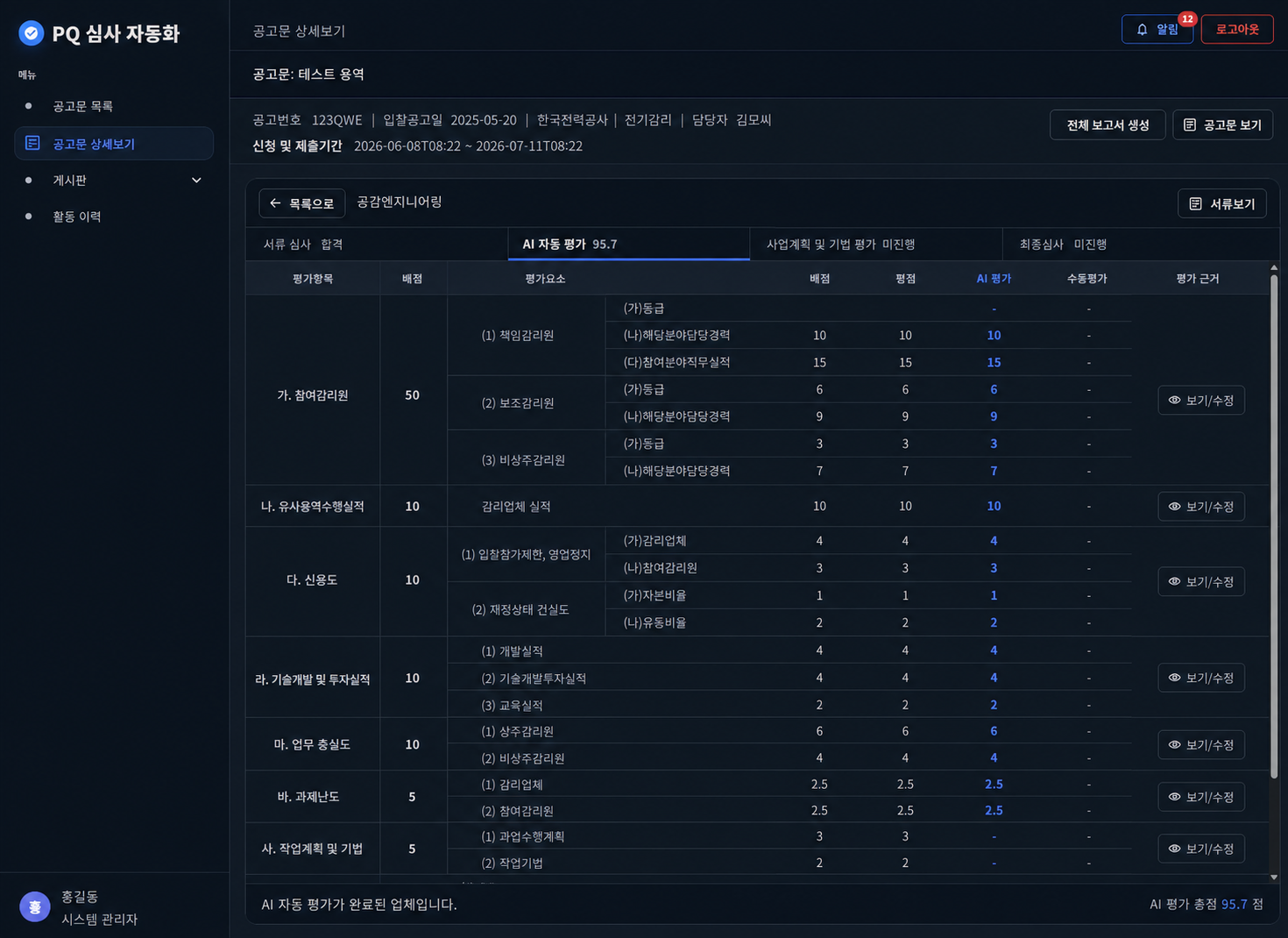Open 보기/수정 for 사. 작업계획 및 기법
The image size is (1288, 938).
(1201, 849)
